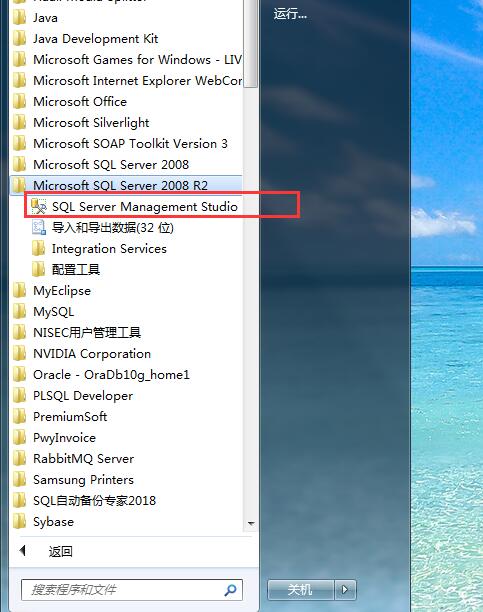The height and width of the screenshot is (612, 483).
Task: Collapse Microsoft SQL Server 2008 R2 folder
Action: tap(126, 185)
